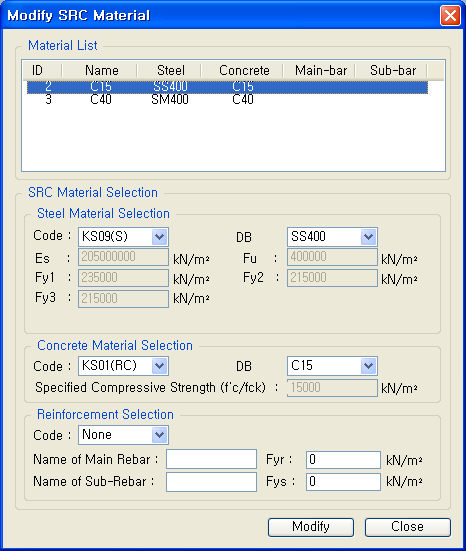Focus the Name of Main Rebar field
The width and height of the screenshot is (466, 551).
pos(211,459)
